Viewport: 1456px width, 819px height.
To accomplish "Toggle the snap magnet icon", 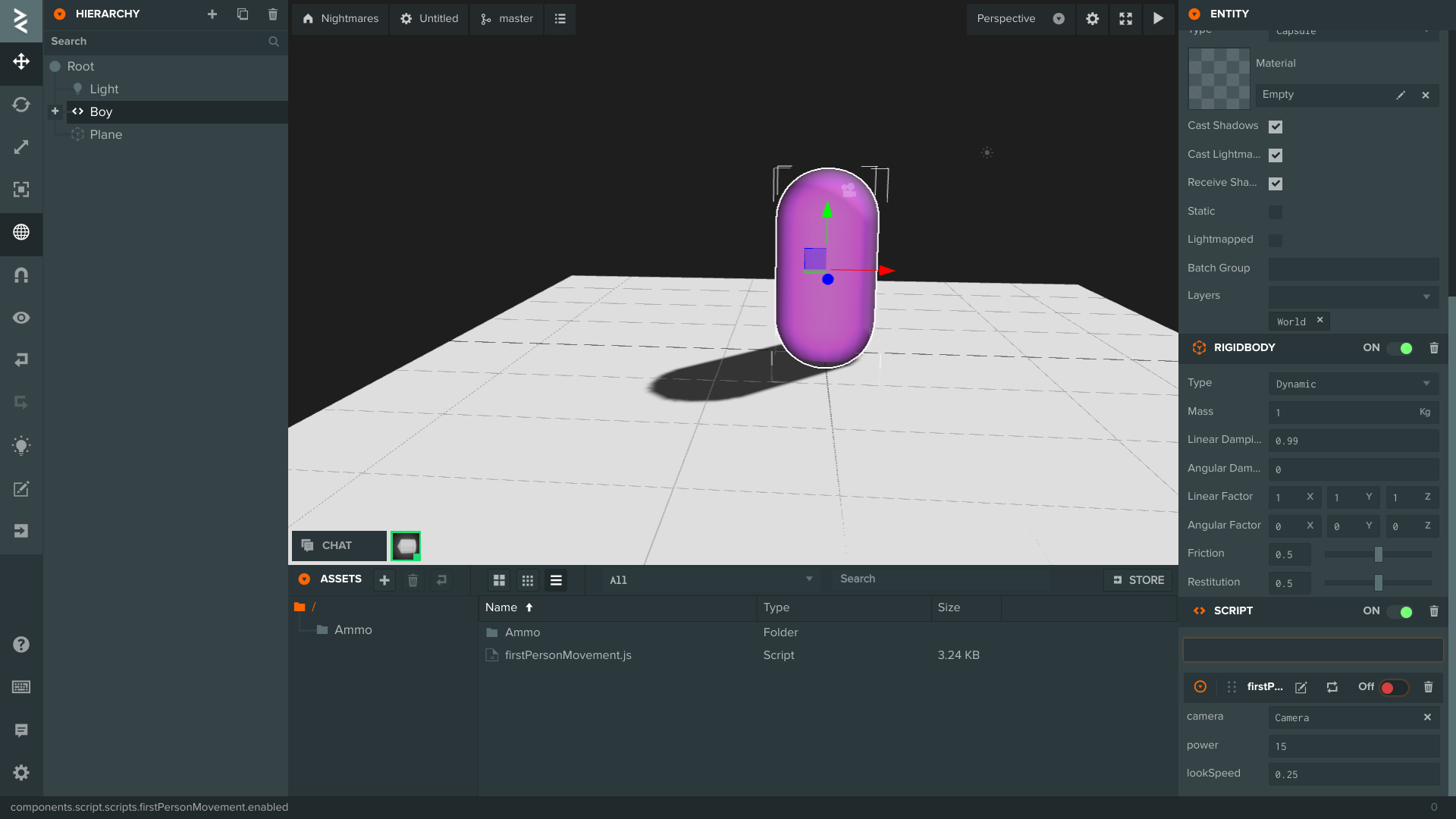I will coord(21,275).
